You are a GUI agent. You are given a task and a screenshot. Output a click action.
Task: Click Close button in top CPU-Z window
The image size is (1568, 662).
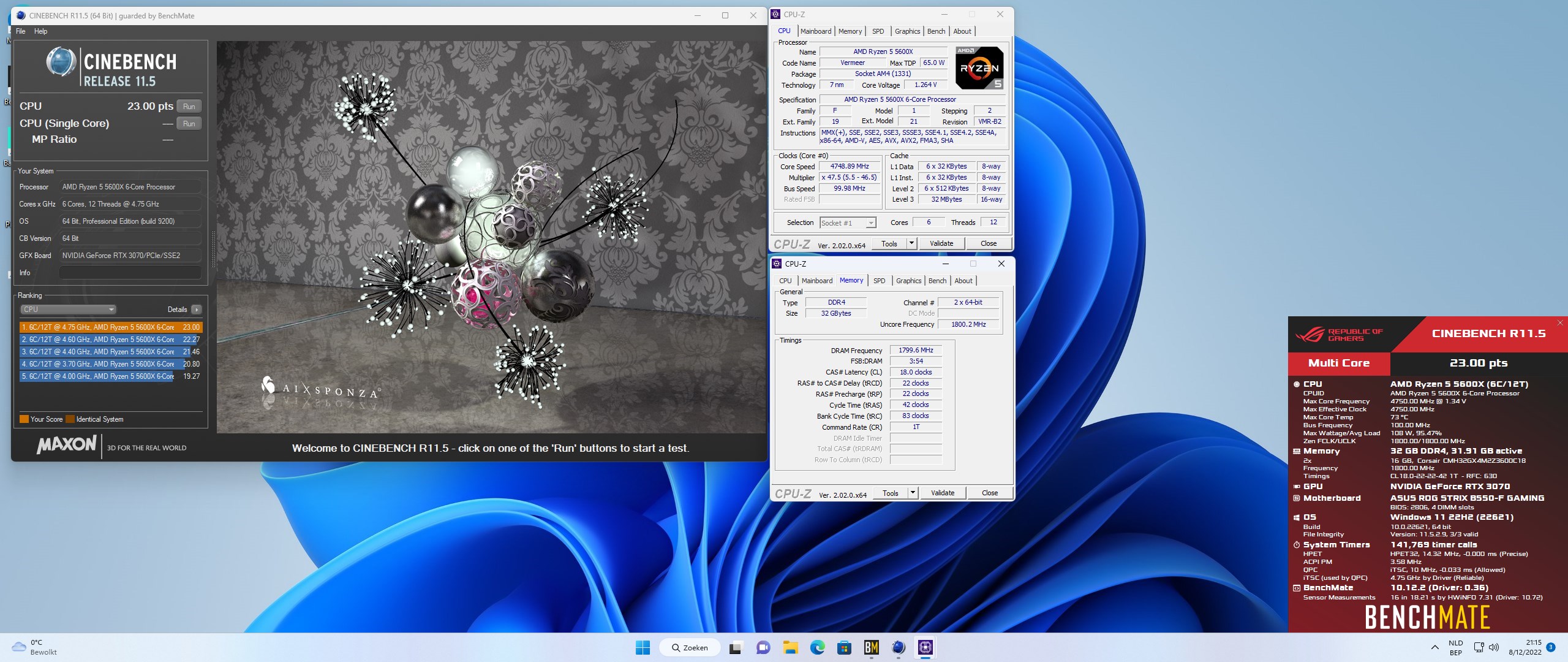pos(989,243)
